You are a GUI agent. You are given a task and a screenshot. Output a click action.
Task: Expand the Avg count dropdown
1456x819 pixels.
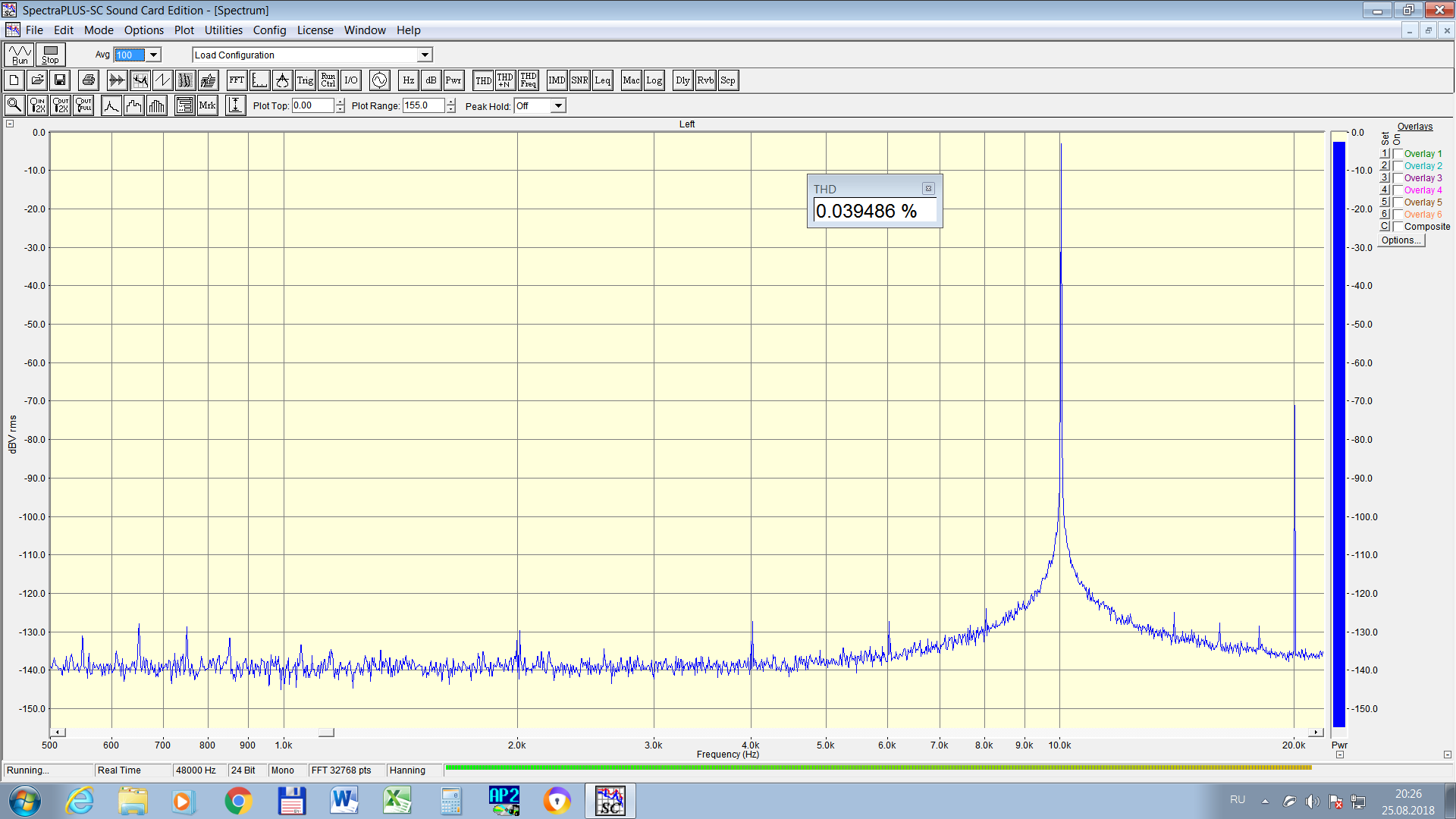tap(153, 55)
